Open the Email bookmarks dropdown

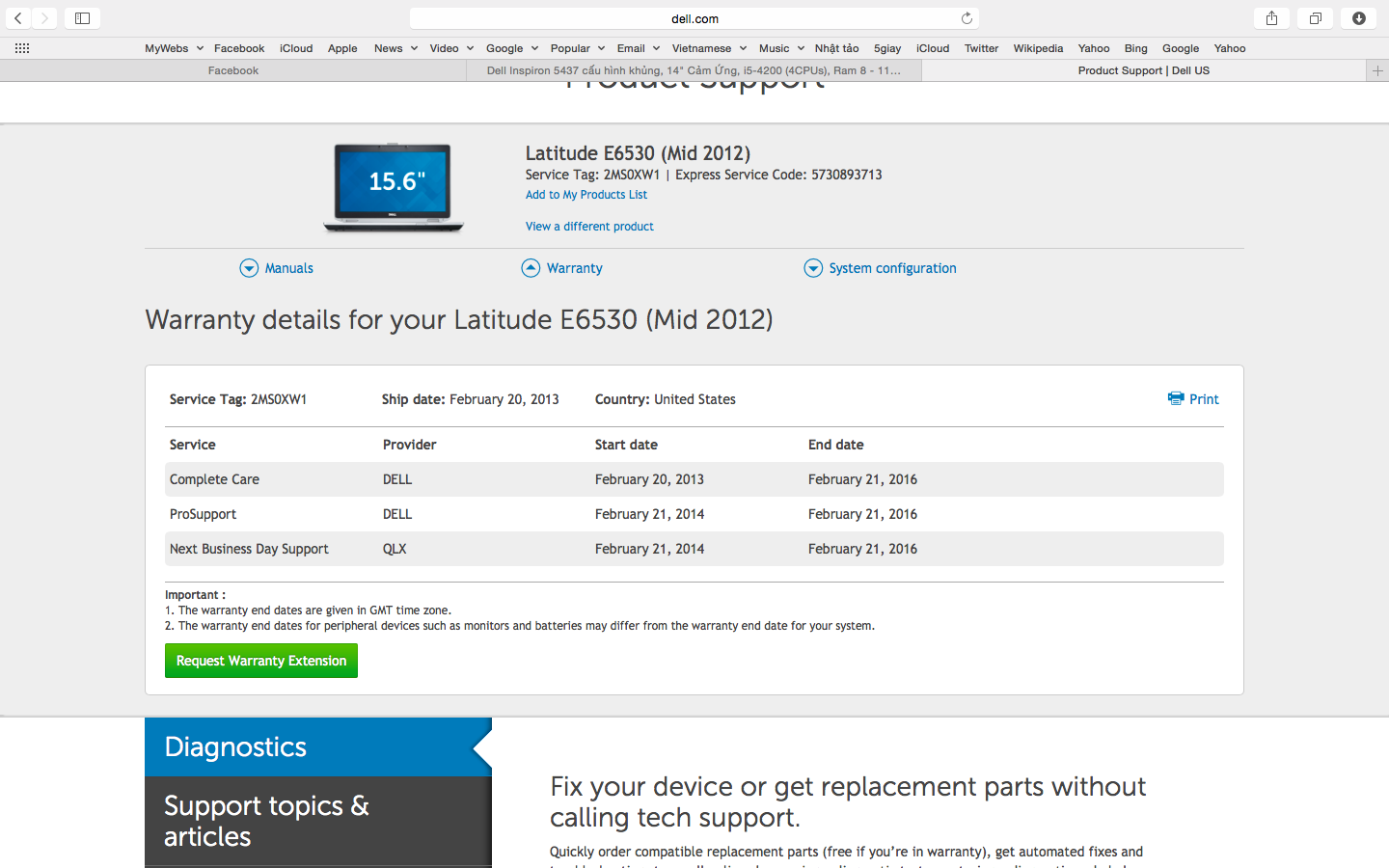pos(639,48)
